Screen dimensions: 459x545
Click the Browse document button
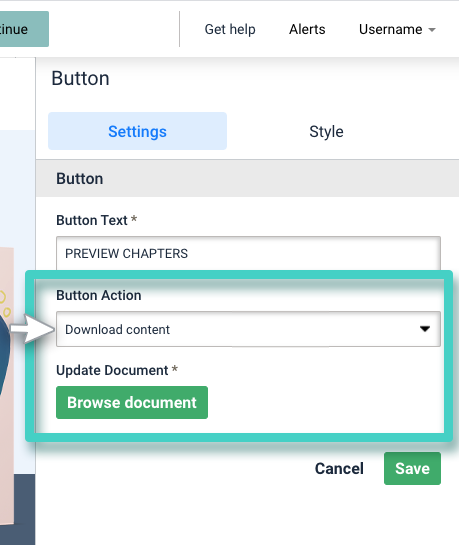132,402
